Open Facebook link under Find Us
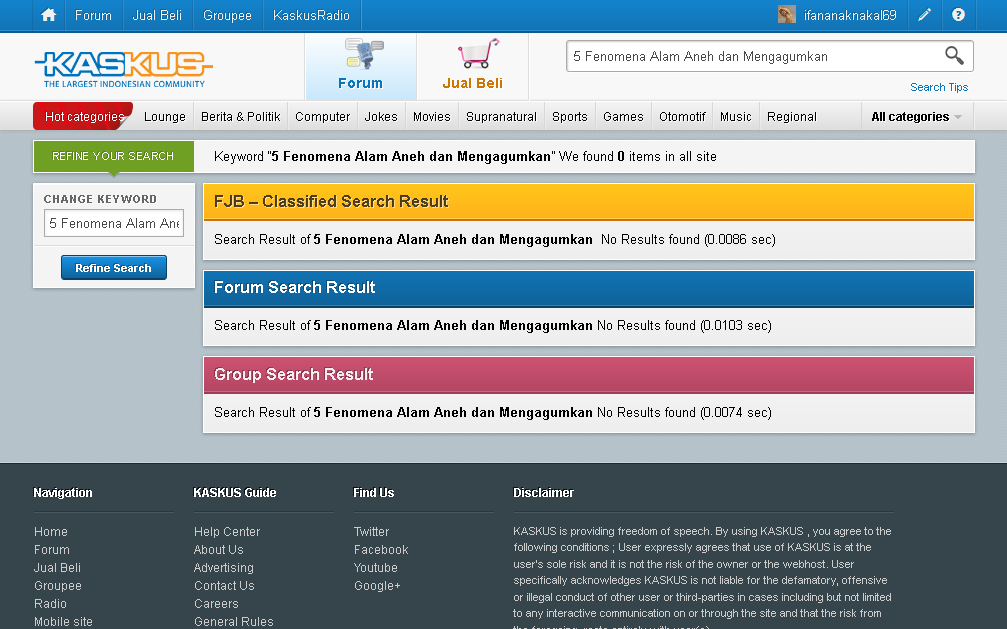 pyautogui.click(x=381, y=550)
